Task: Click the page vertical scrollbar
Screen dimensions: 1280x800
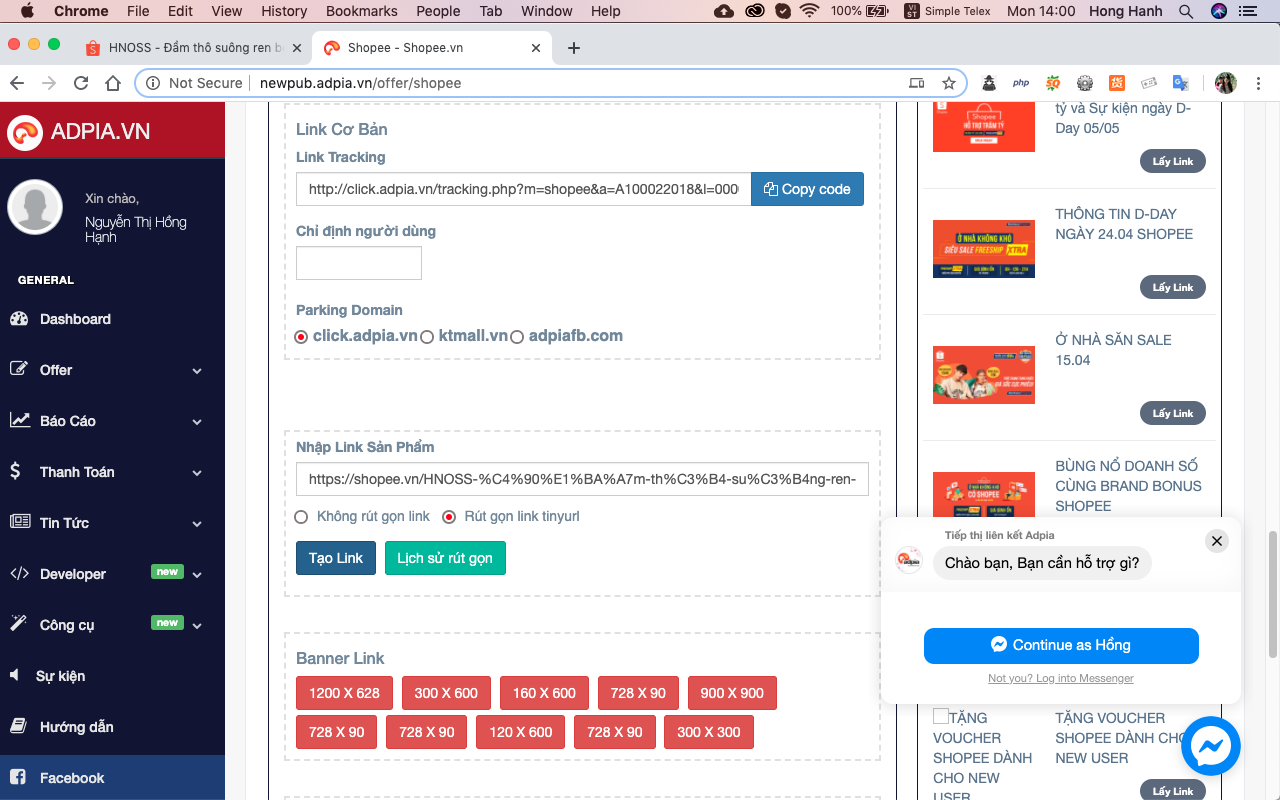Action: [x=1273, y=595]
